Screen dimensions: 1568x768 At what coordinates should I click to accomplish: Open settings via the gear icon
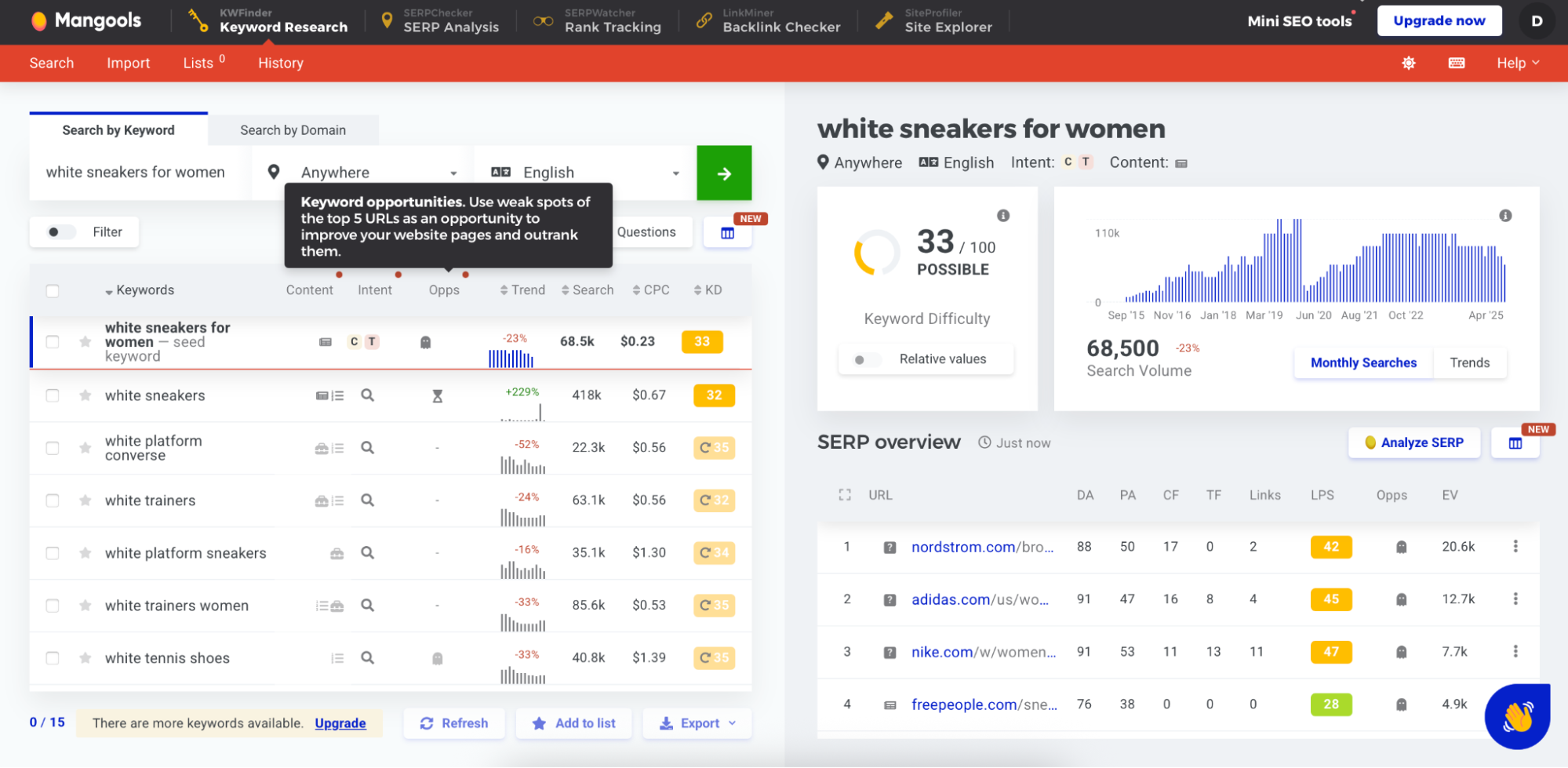pos(1408,63)
